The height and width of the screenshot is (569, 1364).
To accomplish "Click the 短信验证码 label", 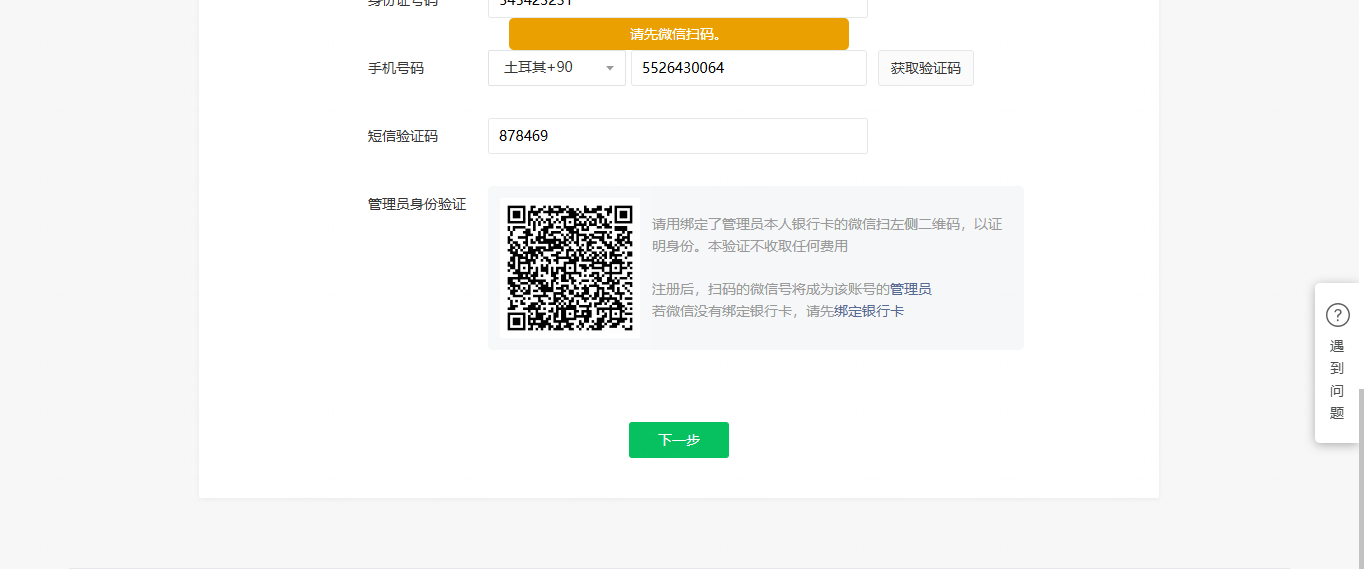I will (403, 136).
